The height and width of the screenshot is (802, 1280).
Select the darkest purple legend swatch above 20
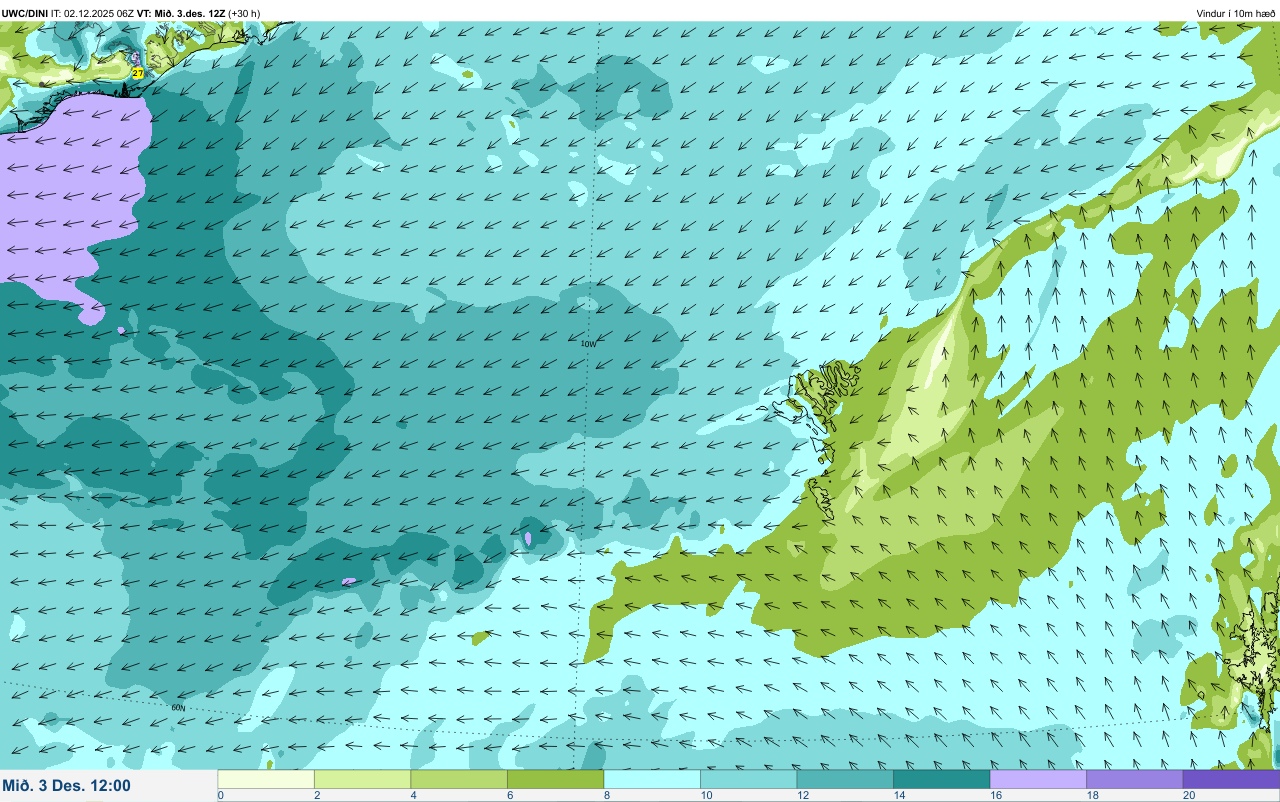[1231, 779]
